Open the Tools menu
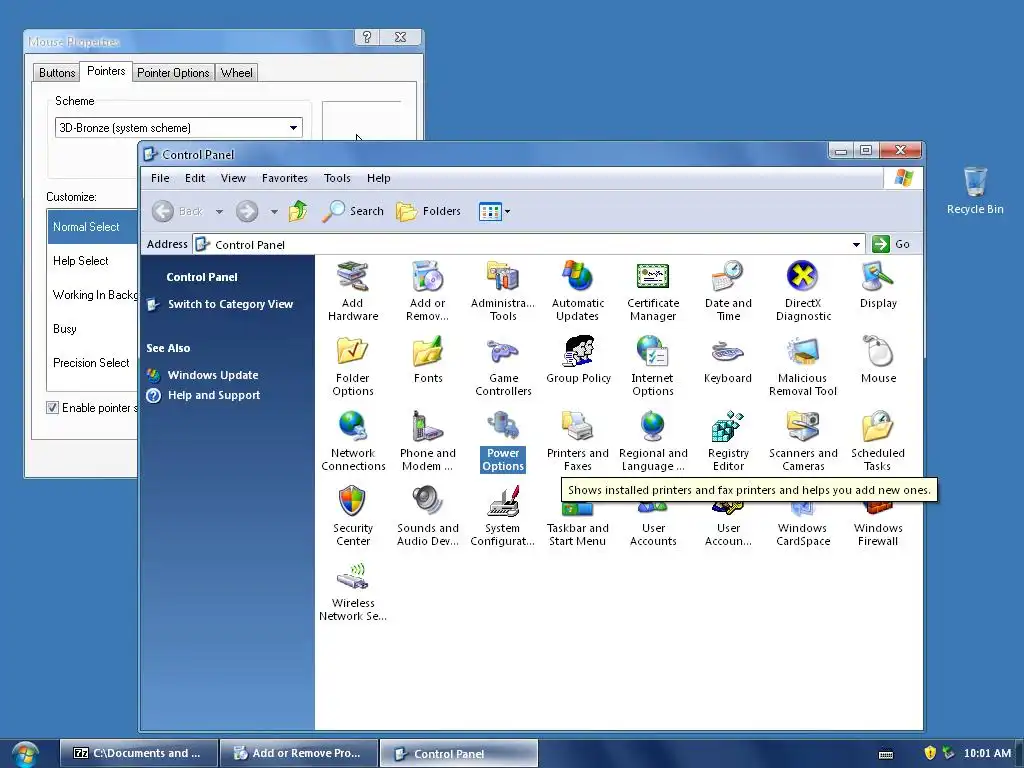This screenshot has height=768, width=1024. 337,178
